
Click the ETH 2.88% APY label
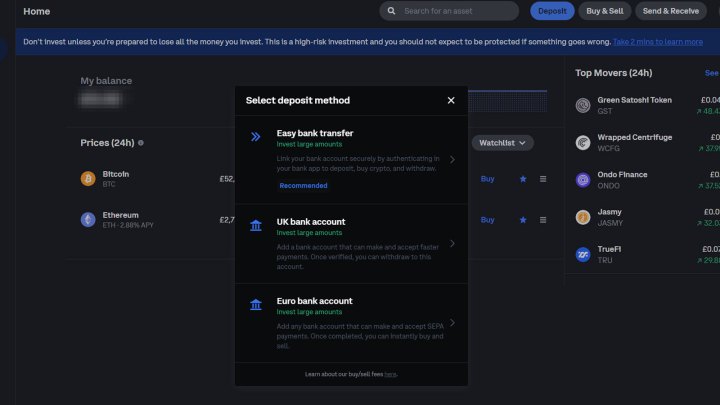click(128, 225)
